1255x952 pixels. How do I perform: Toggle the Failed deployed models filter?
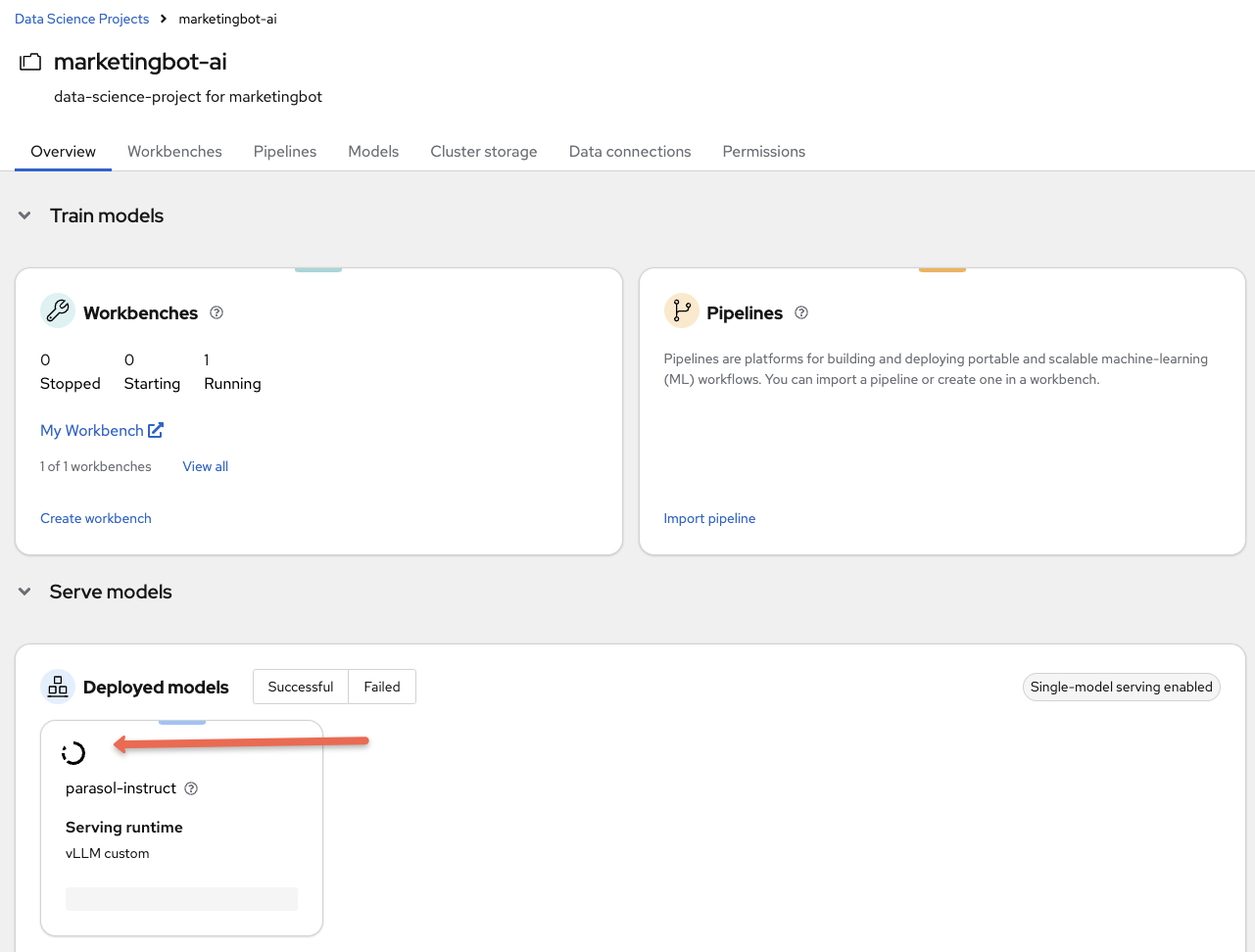(x=382, y=687)
